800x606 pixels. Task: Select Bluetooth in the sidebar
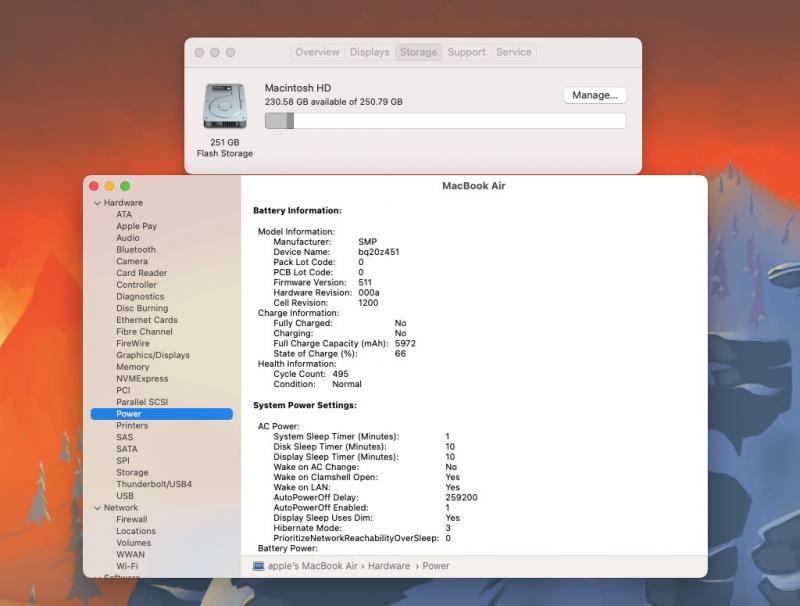(x=136, y=249)
